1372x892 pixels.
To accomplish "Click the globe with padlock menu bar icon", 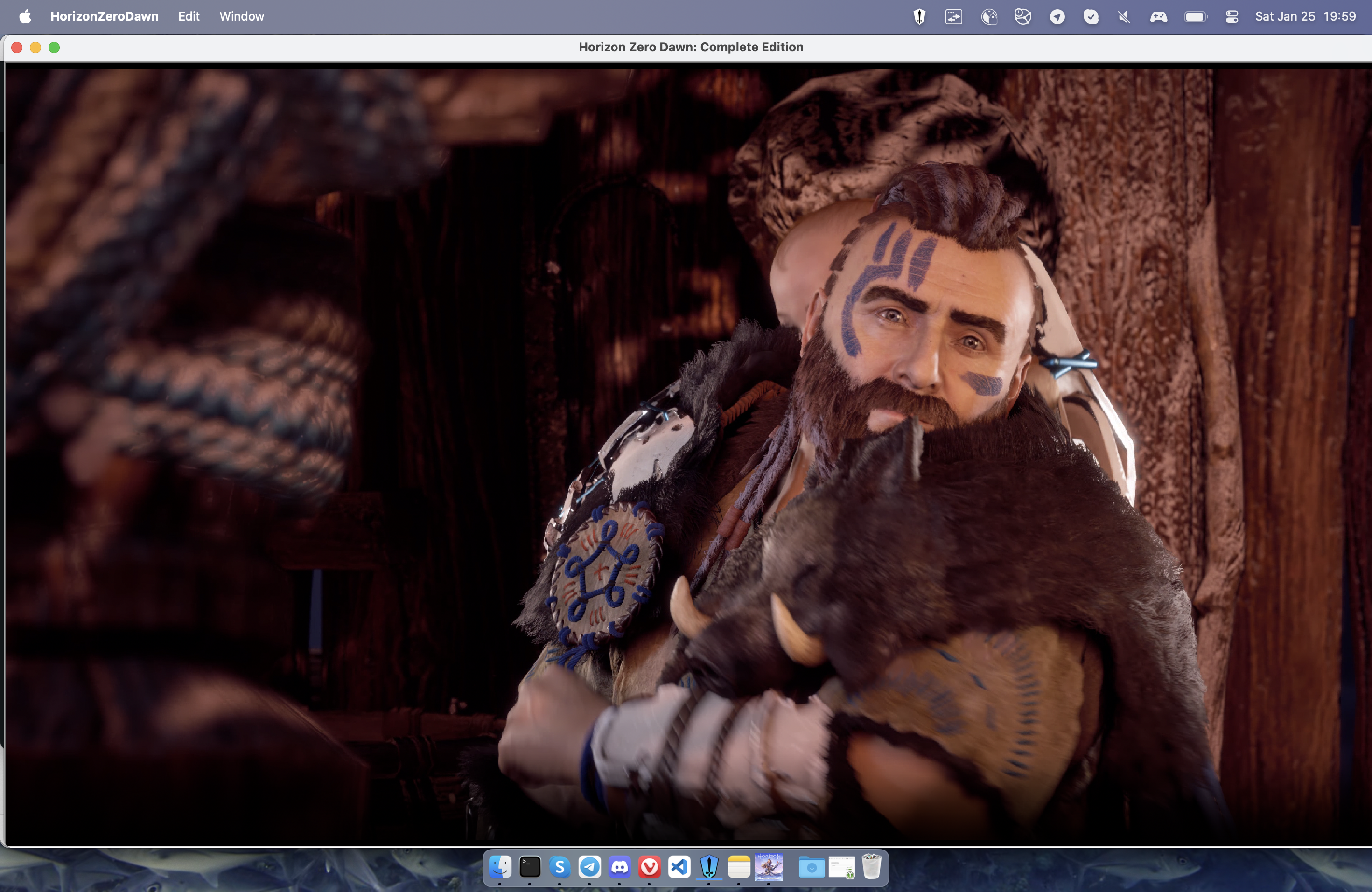I will pyautogui.click(x=989, y=17).
